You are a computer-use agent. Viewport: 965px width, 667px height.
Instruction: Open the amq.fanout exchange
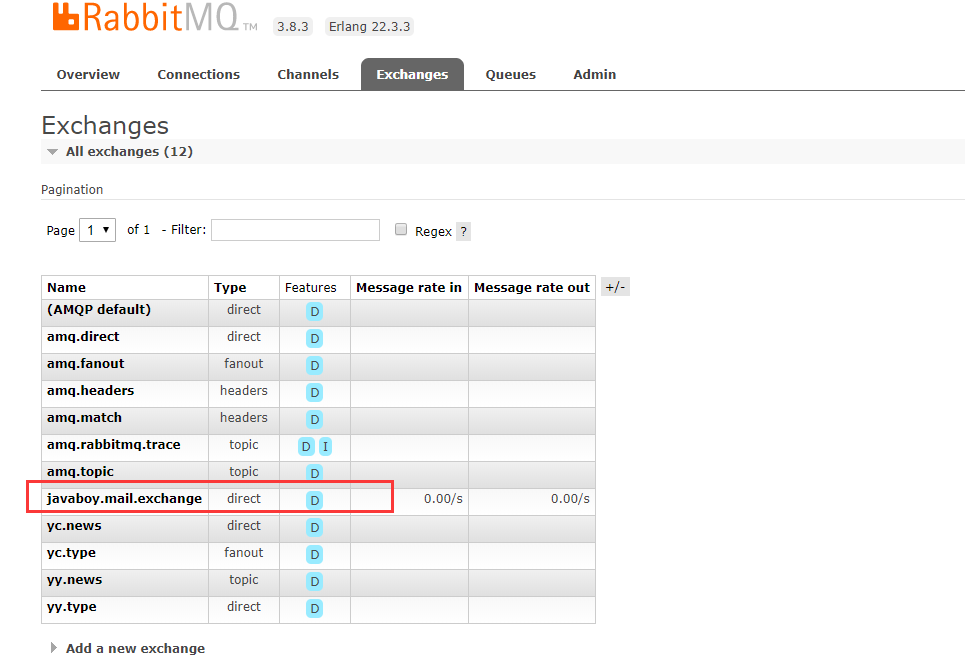pos(86,364)
